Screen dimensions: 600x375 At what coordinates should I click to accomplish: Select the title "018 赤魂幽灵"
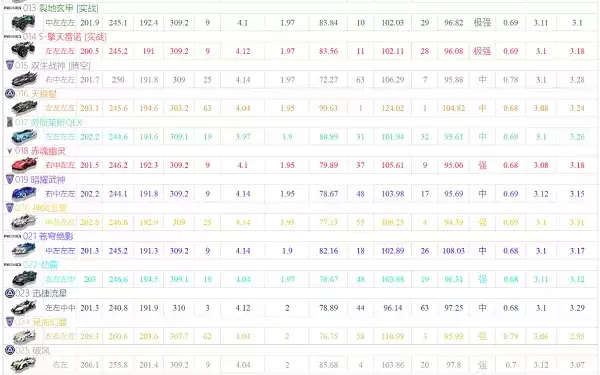40,151
